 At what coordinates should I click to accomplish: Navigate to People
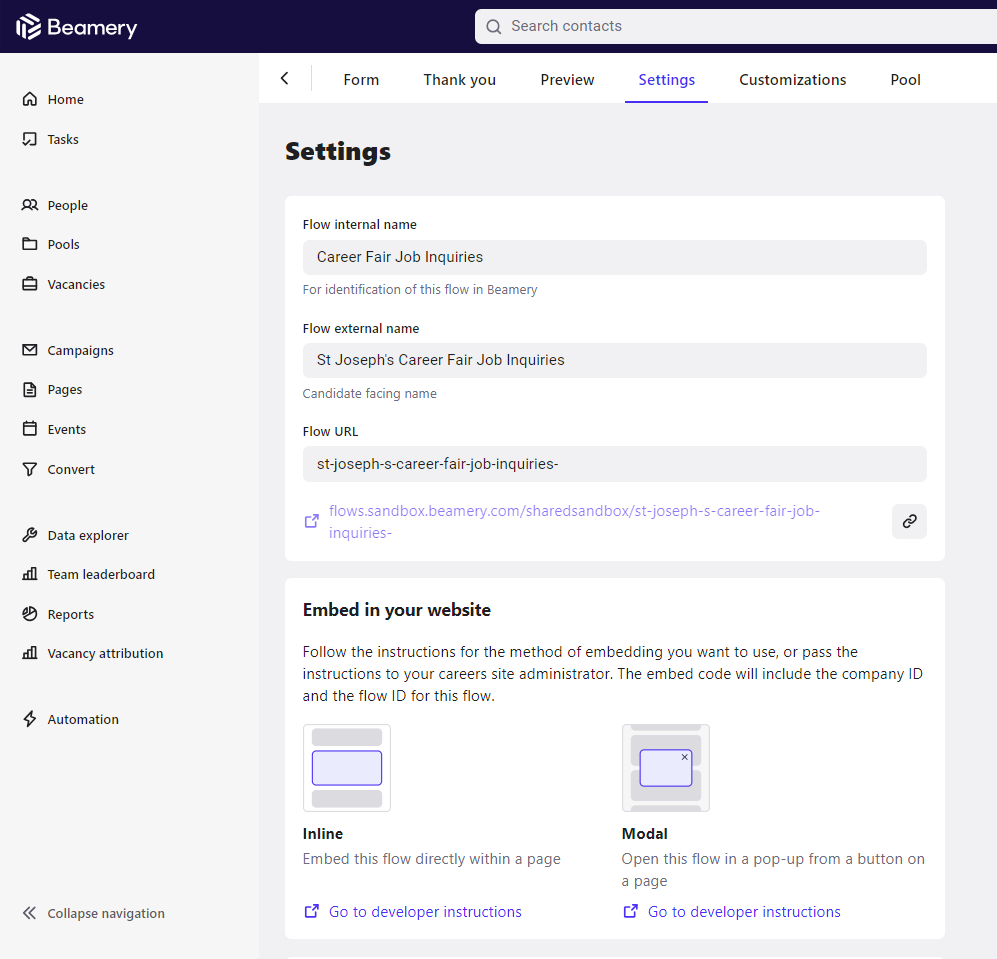pyautogui.click(x=67, y=205)
